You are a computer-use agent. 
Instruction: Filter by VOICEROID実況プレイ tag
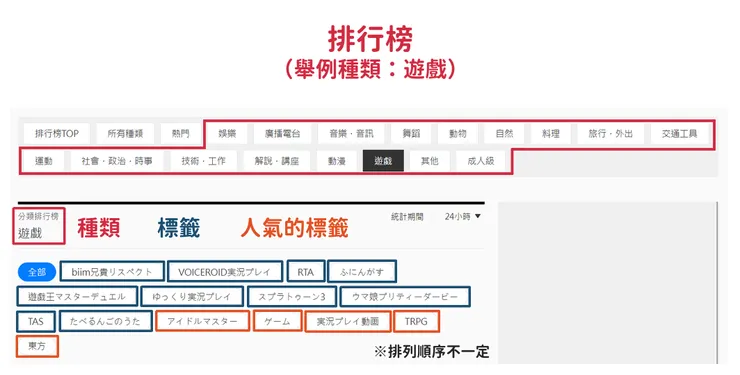click(225, 272)
